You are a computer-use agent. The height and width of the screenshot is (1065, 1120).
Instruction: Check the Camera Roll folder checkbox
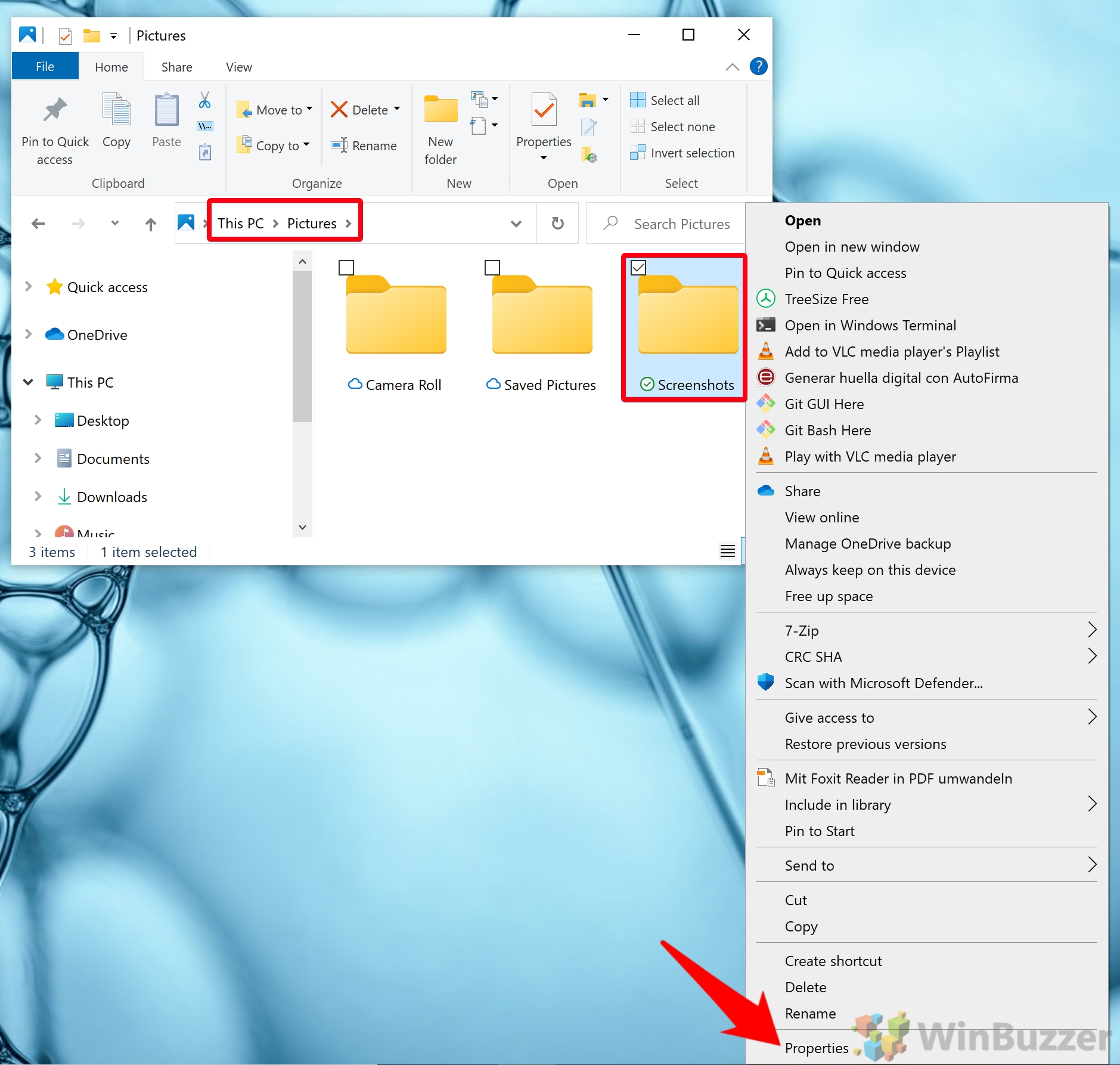point(346,268)
